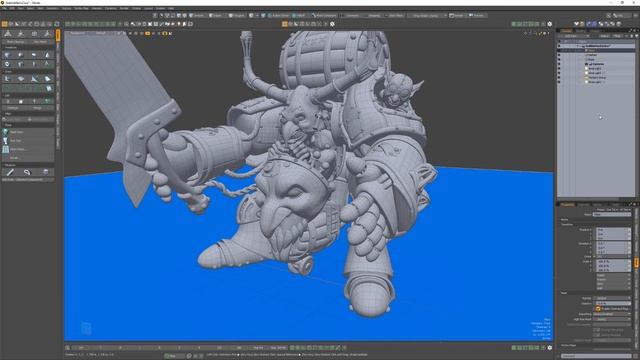This screenshot has width=640, height=360.
Task: Switch to the Items tab
Action: (x=567, y=31)
